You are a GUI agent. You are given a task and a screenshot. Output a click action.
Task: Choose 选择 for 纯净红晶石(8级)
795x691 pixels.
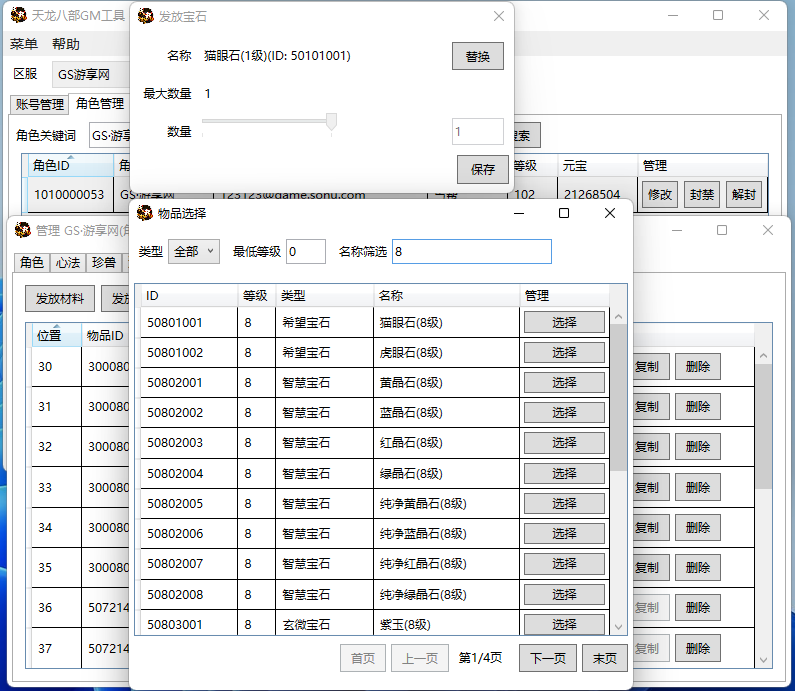[564, 564]
